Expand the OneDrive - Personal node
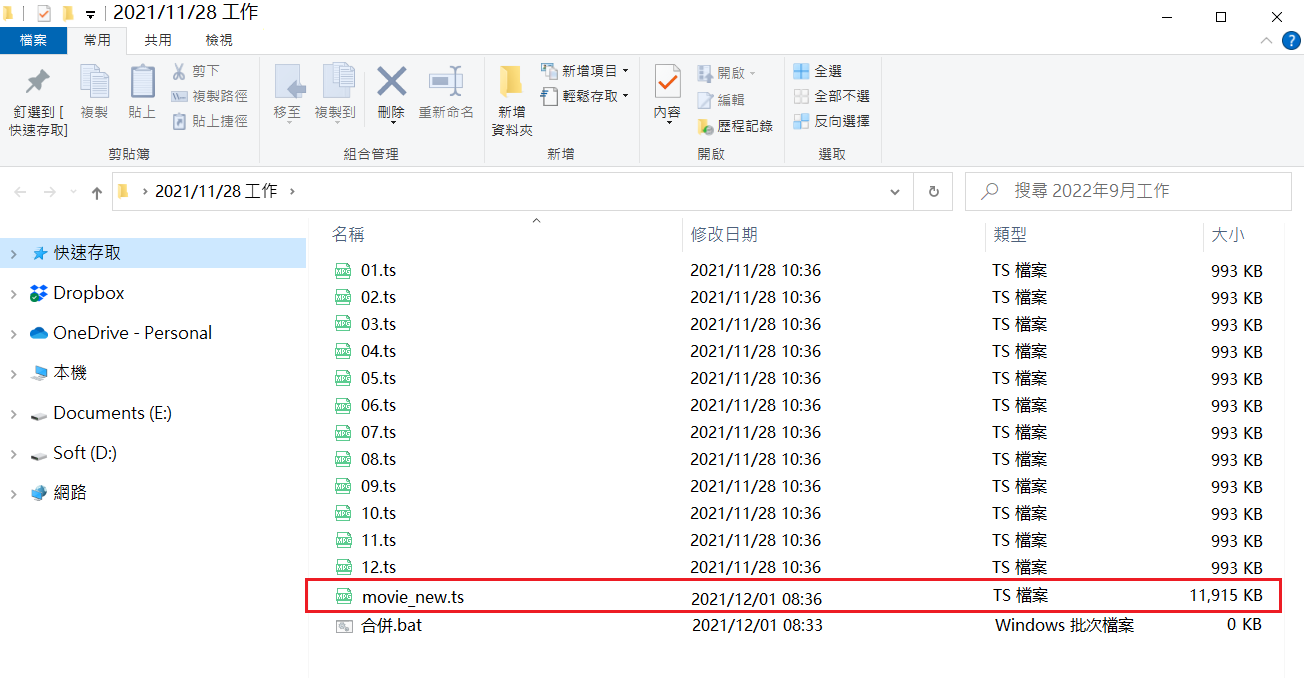 coord(13,334)
